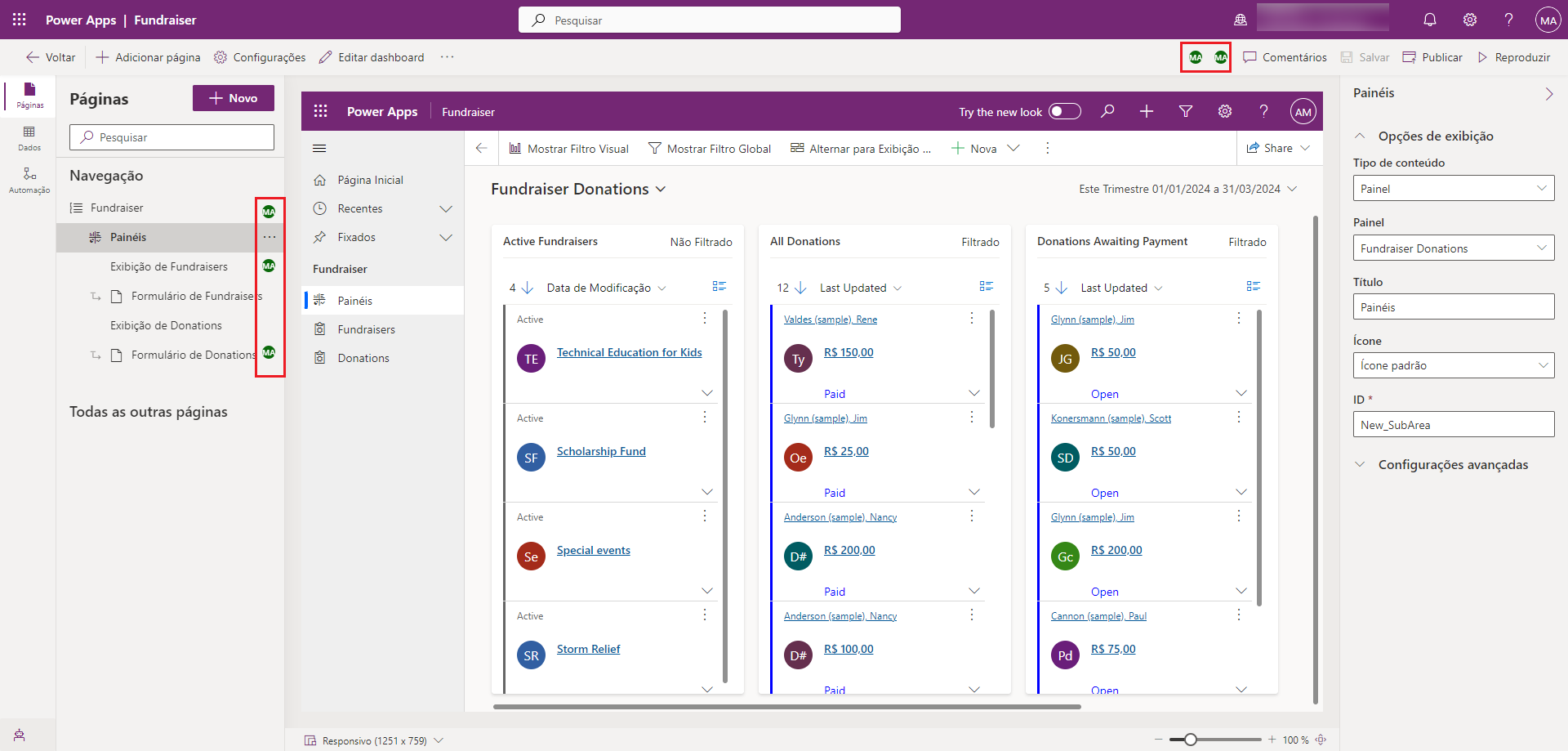Select Painéis in preview site map
This screenshot has width=1568, height=751.
click(384, 300)
